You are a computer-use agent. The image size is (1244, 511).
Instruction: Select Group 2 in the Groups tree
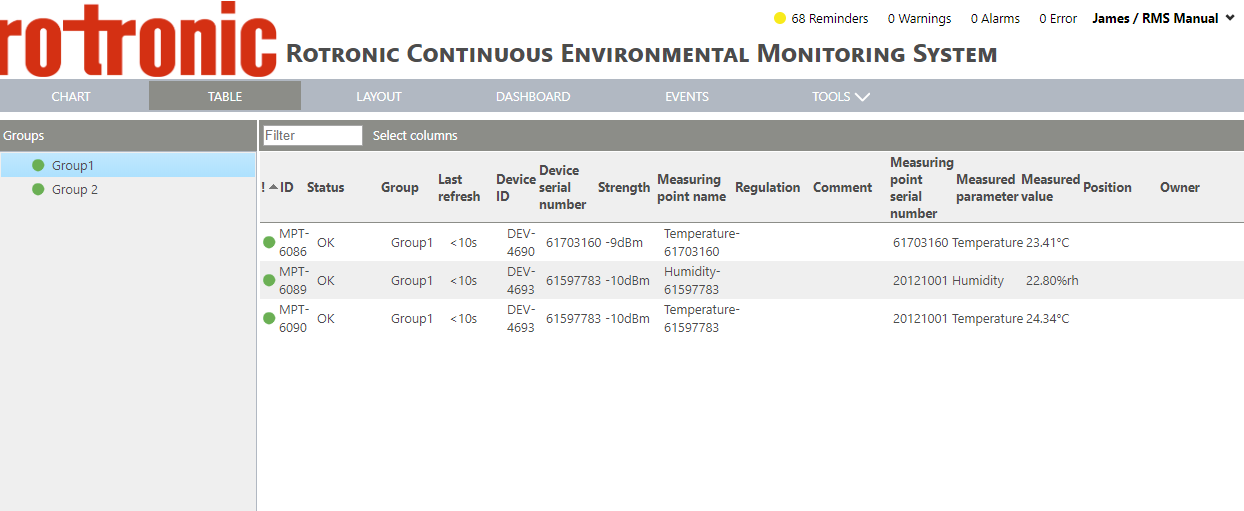pyautogui.click(x=75, y=189)
